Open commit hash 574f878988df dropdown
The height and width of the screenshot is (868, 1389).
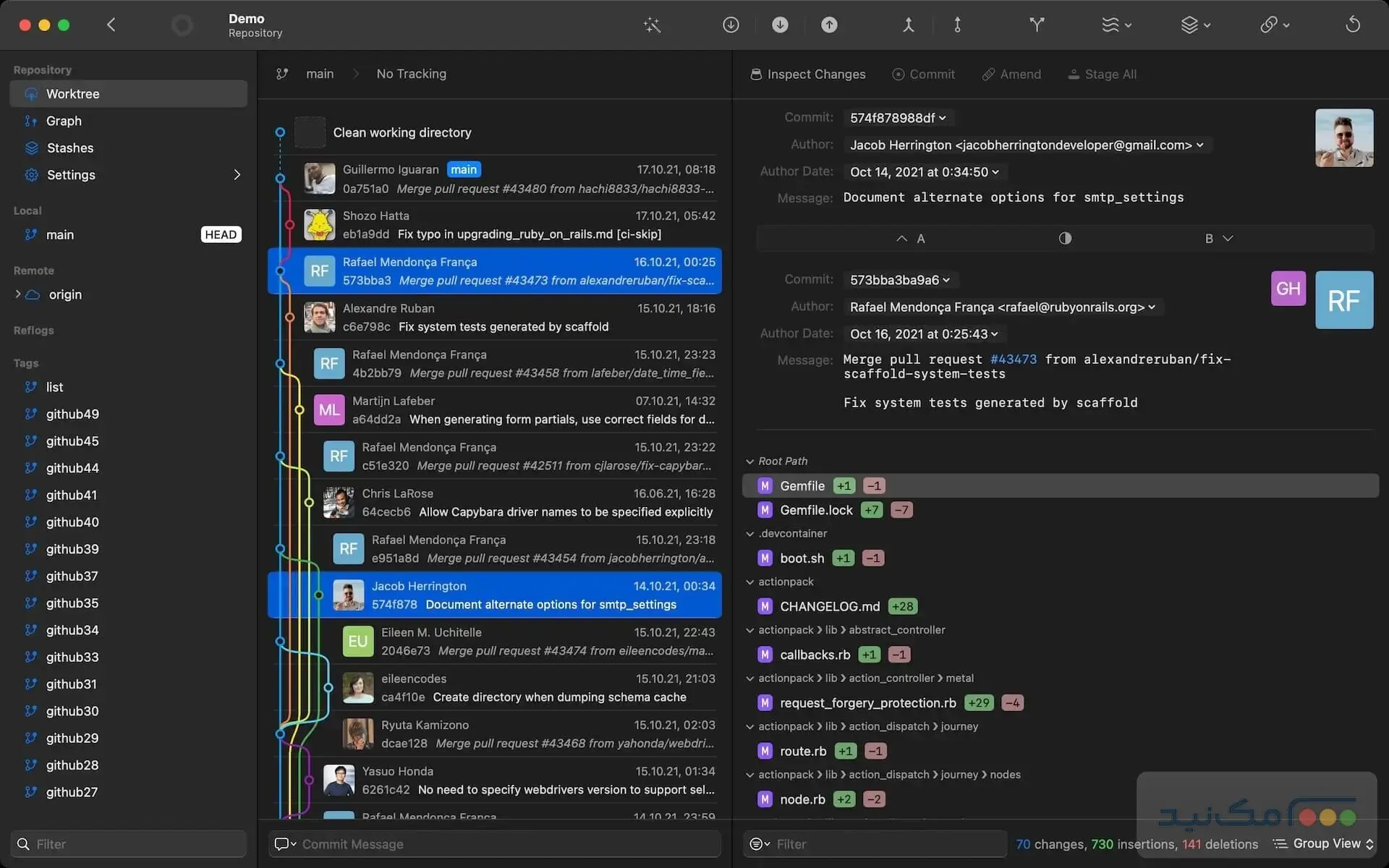(x=899, y=118)
